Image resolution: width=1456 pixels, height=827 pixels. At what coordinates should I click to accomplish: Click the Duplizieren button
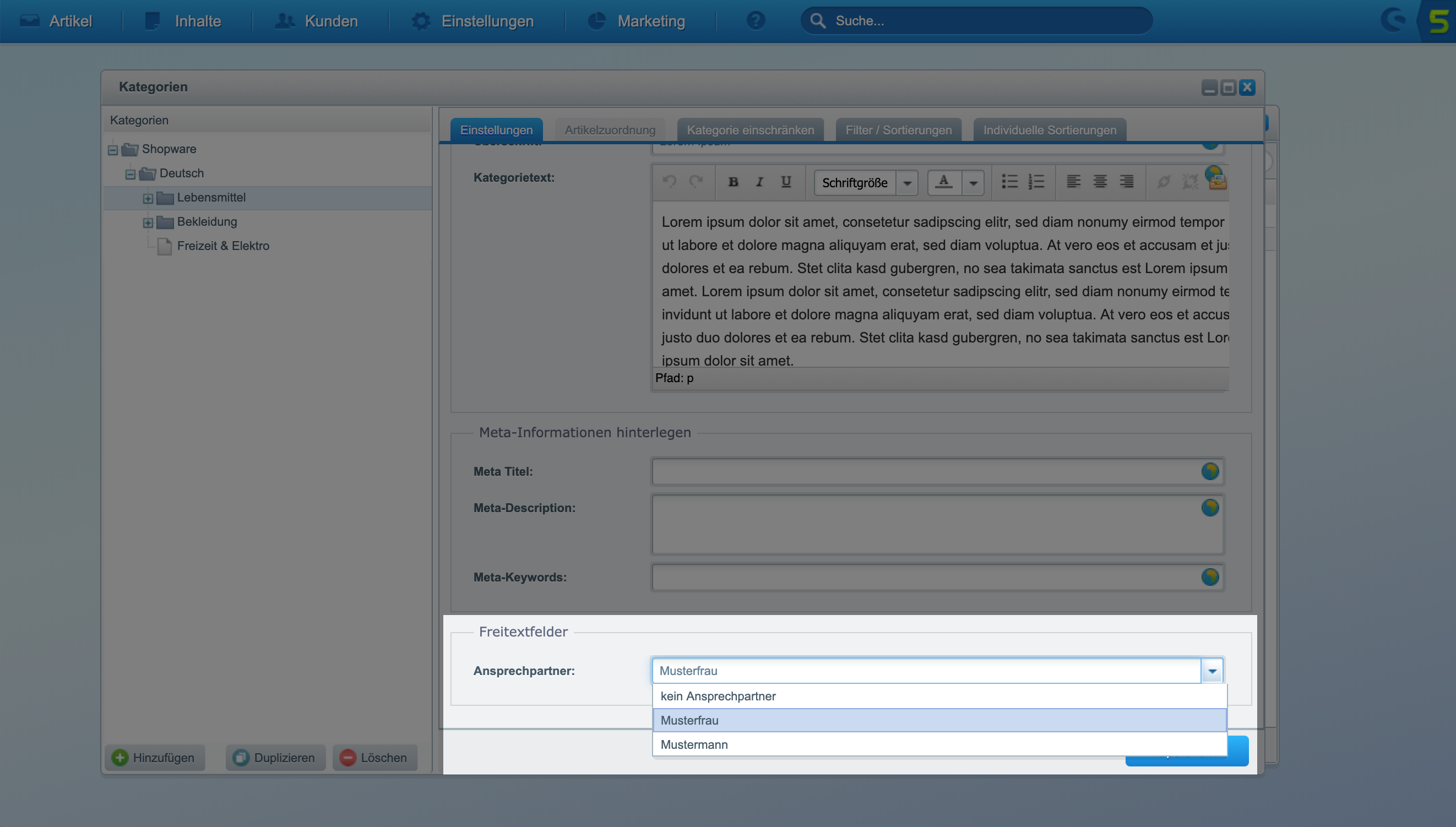coord(275,758)
